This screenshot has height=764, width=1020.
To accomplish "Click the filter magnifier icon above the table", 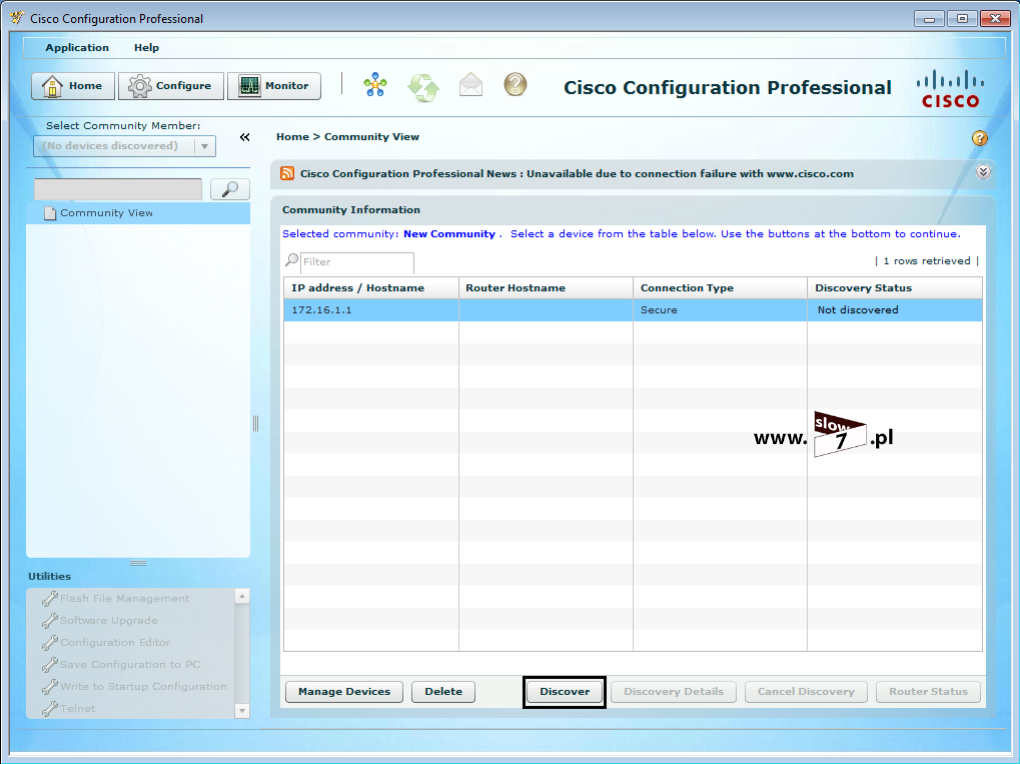I will pos(291,260).
